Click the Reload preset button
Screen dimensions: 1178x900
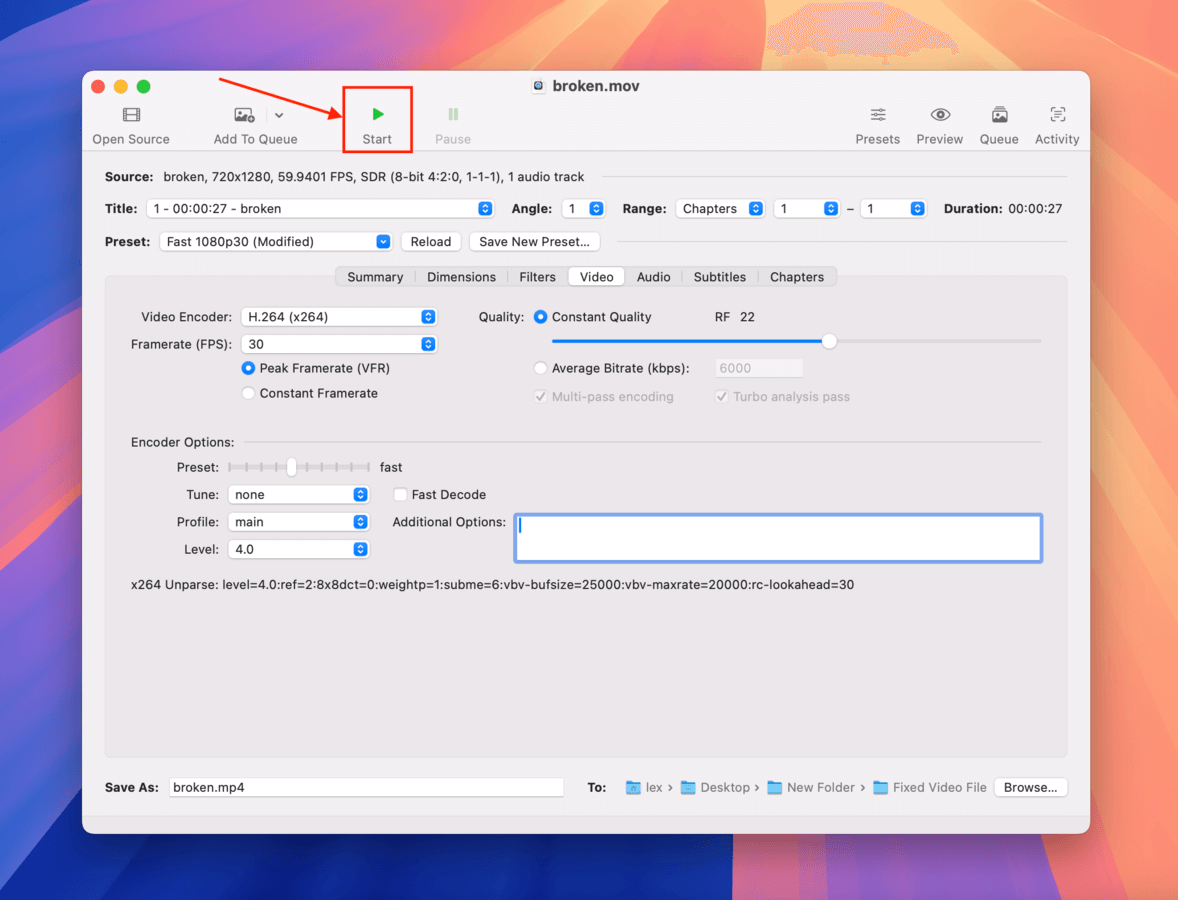[x=430, y=242]
